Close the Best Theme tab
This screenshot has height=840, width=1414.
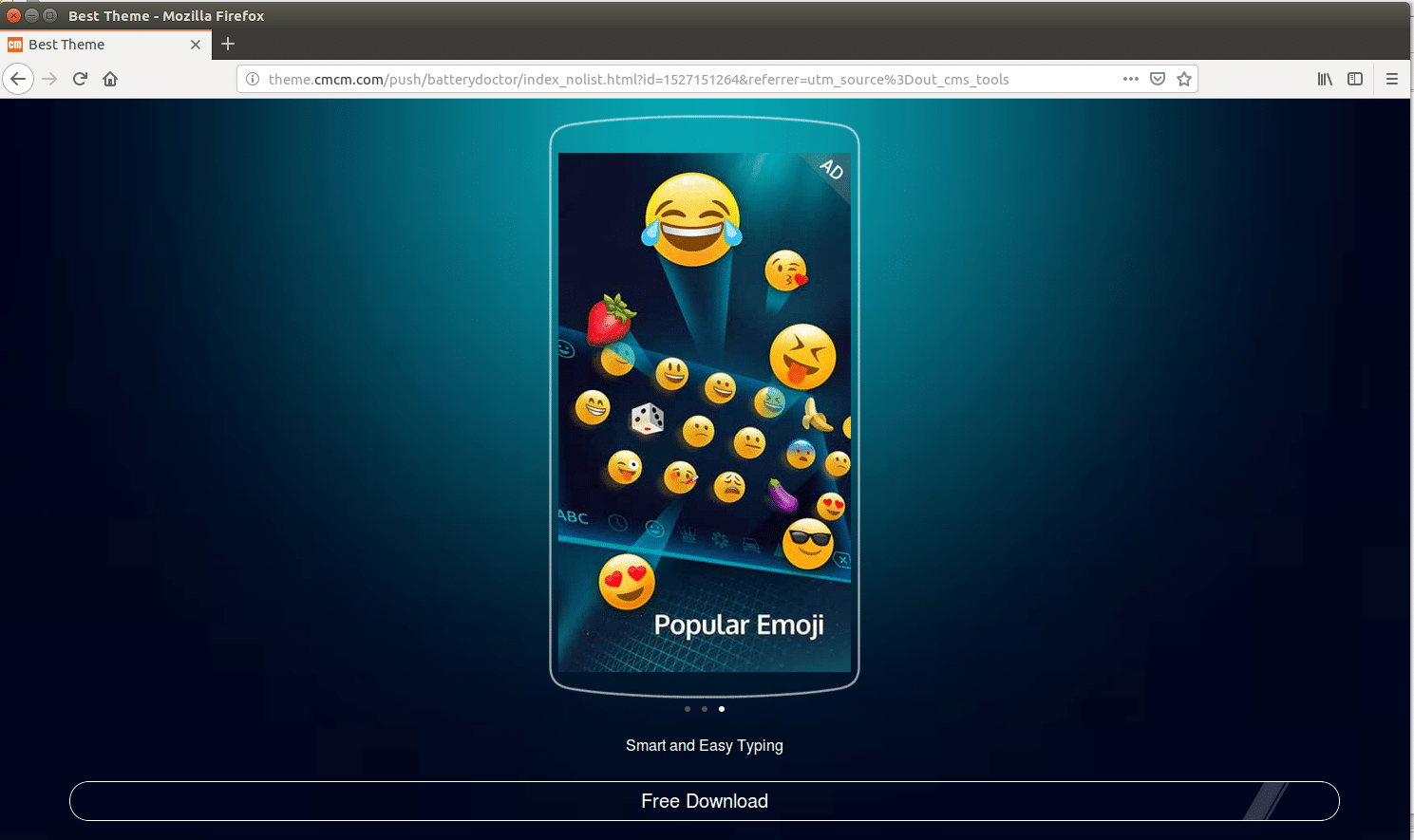[x=196, y=45]
